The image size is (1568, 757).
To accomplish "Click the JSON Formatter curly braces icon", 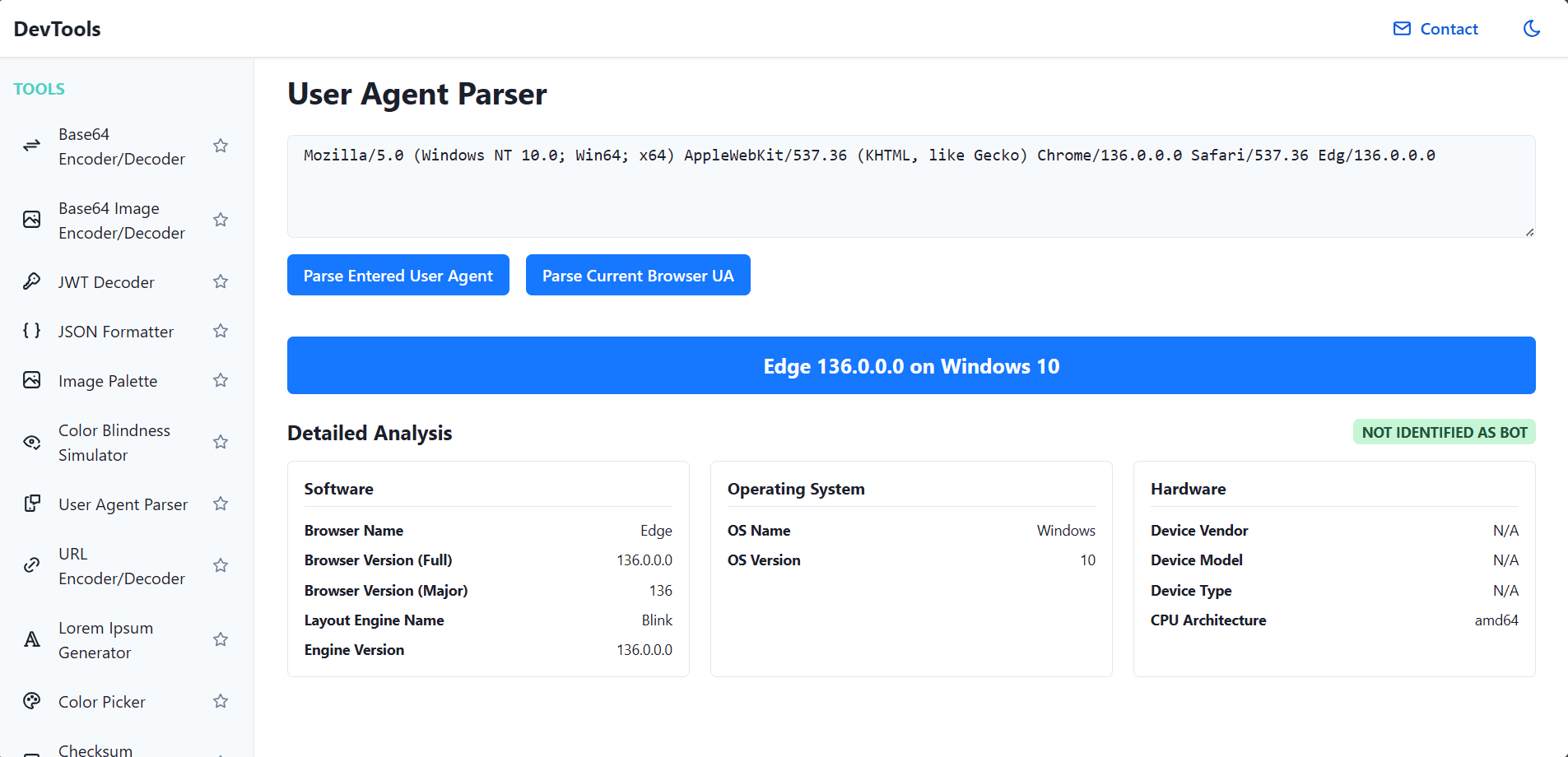I will pos(31,331).
